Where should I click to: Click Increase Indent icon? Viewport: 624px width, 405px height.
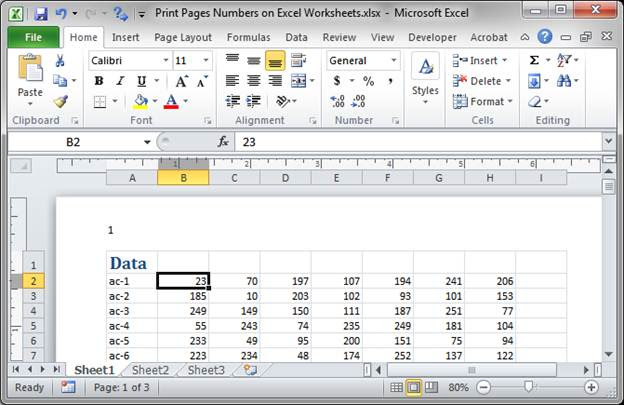pos(254,101)
